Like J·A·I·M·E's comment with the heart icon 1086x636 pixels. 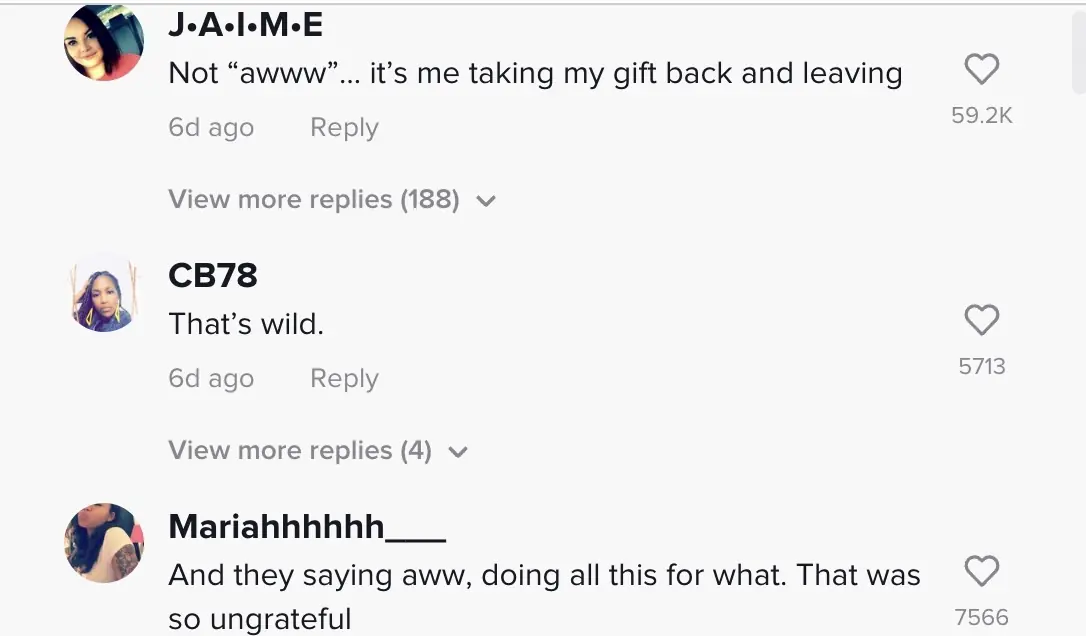981,68
